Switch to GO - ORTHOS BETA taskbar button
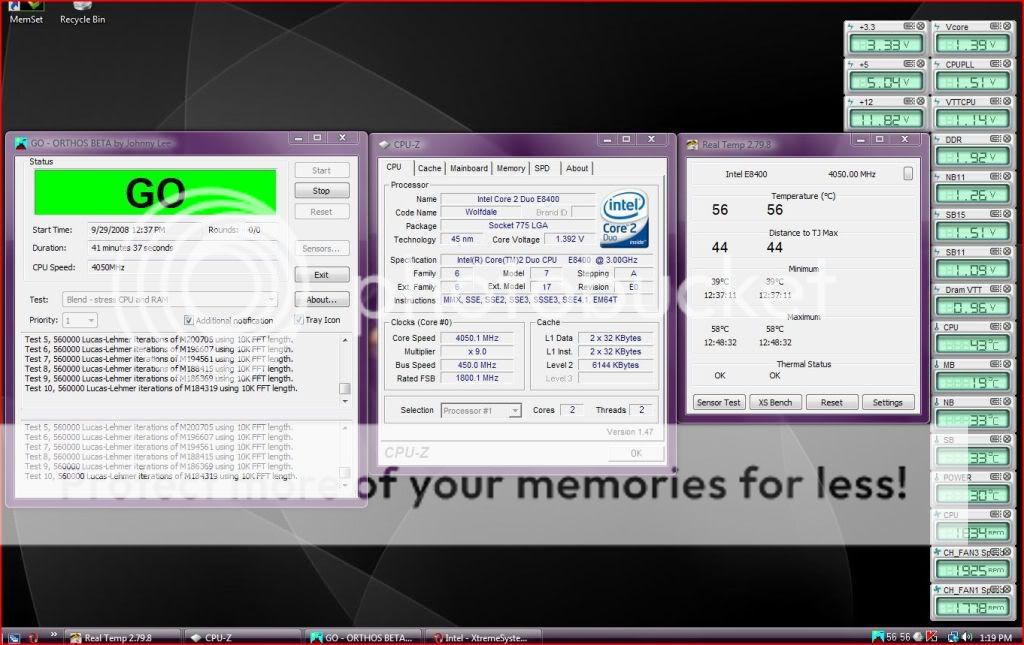The height and width of the screenshot is (645, 1024). tap(363, 637)
